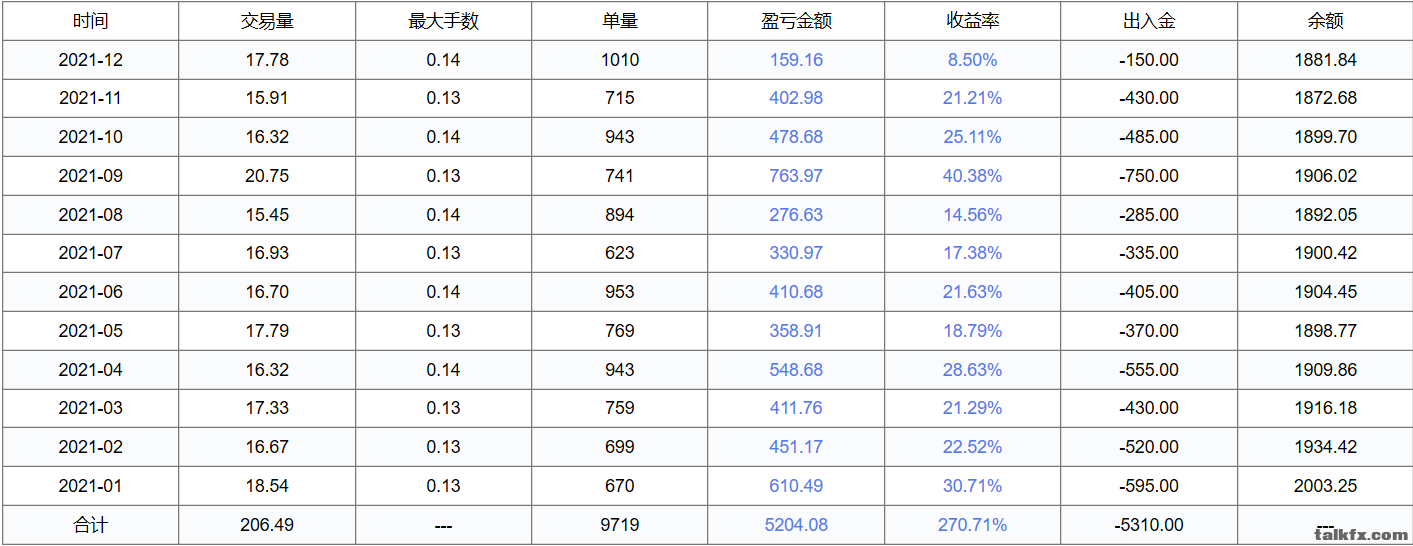Screen dimensions: 1413x546
Task: Open the 159.16 profit link for 2021-12
Action: [x=796, y=60]
